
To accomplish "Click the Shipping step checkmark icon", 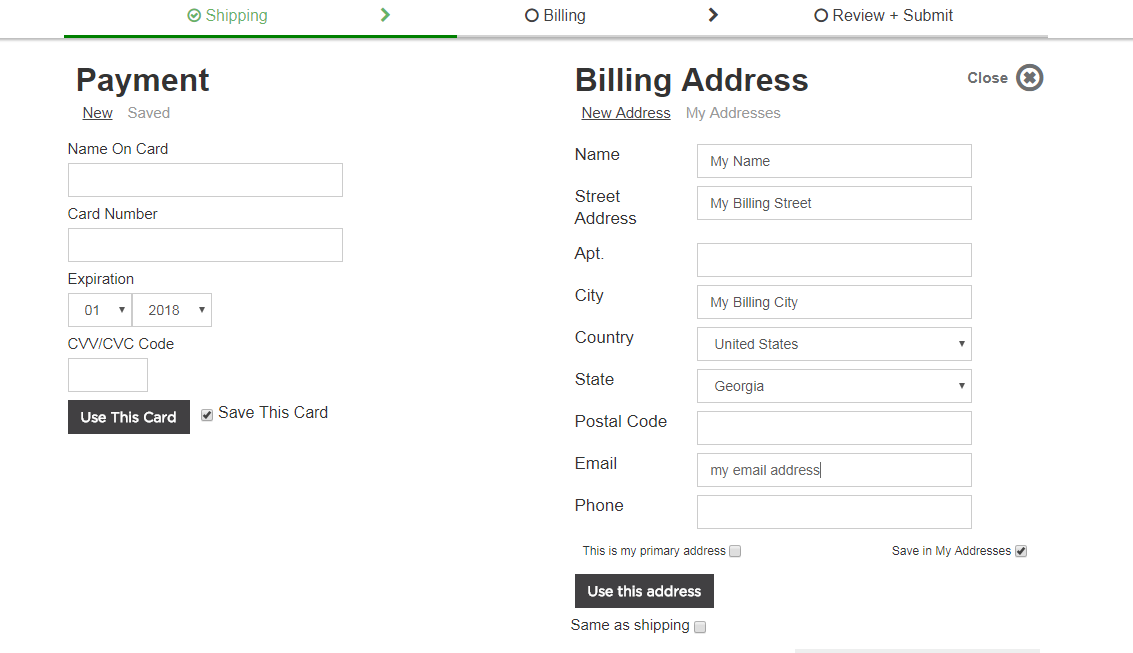I will (194, 16).
